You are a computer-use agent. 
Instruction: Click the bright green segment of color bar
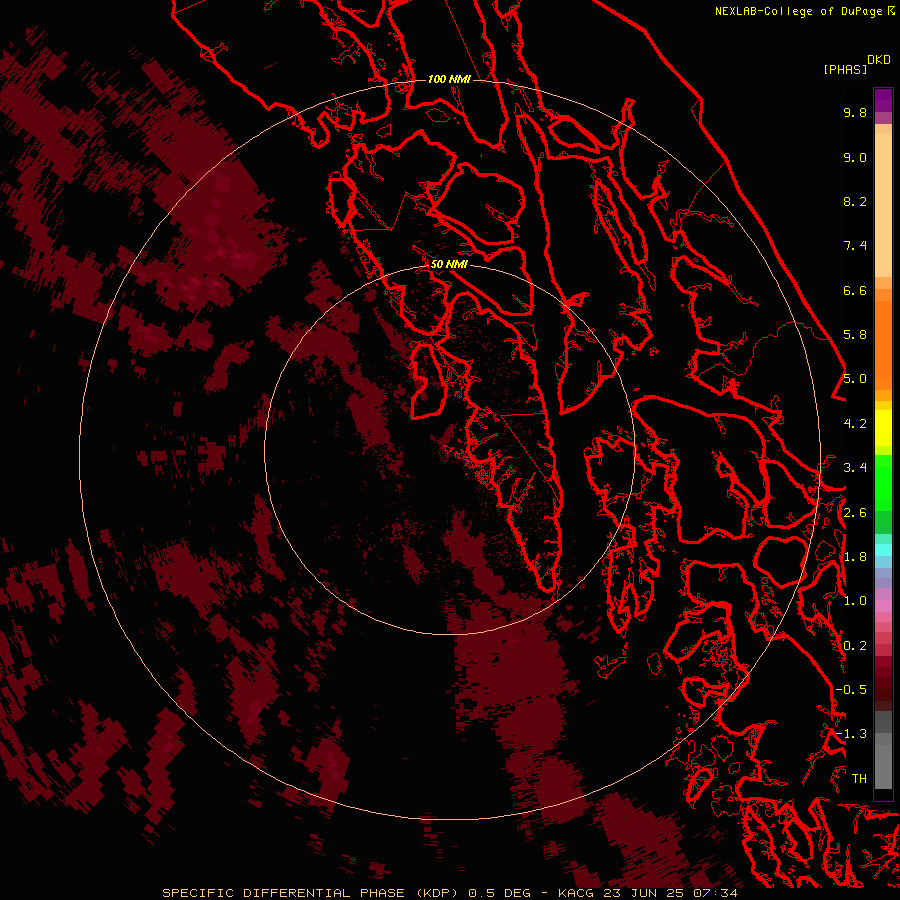(883, 482)
